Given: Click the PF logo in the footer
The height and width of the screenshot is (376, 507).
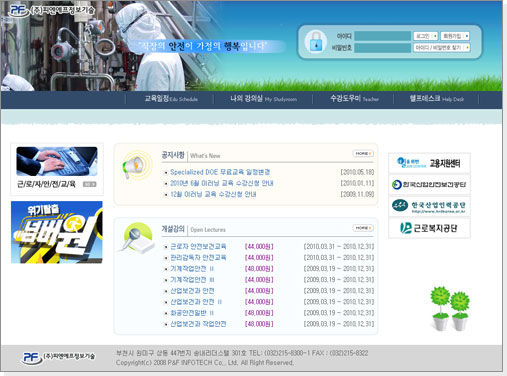Looking at the screenshot, I should (x=59, y=357).
